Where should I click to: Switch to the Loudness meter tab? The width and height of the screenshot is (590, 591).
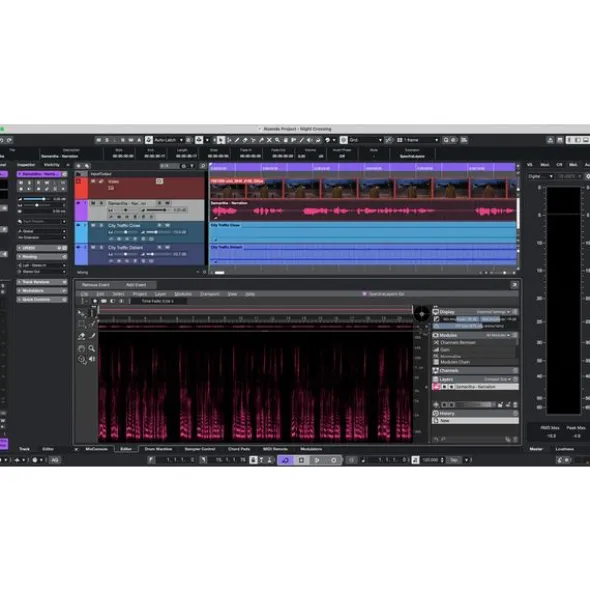pyautogui.click(x=564, y=449)
